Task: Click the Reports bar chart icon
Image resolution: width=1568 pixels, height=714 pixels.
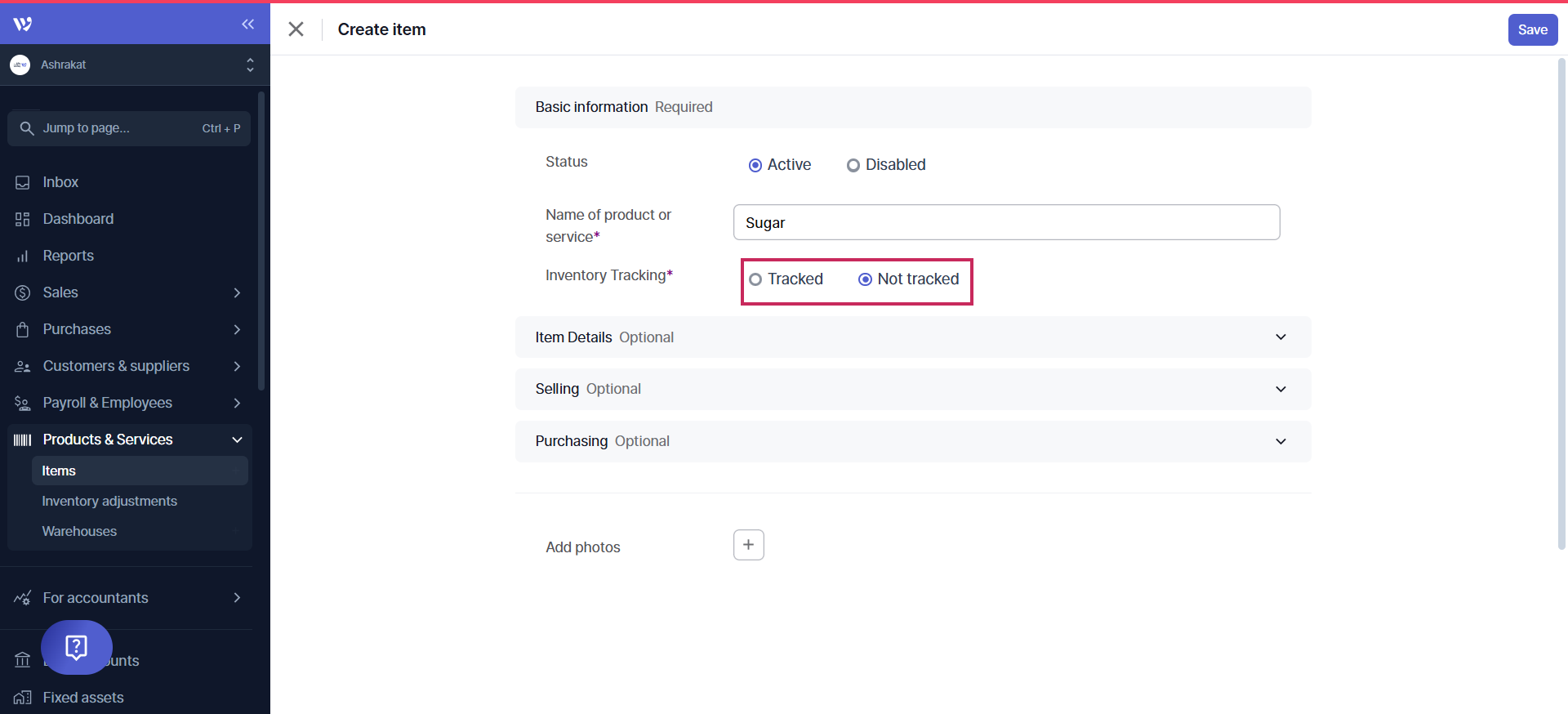Action: point(23,257)
